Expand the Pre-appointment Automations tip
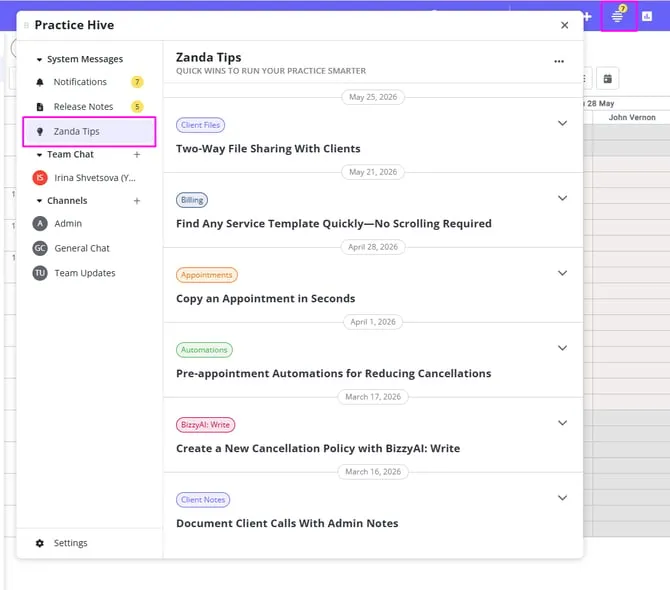This screenshot has width=670, height=590. 562,348
